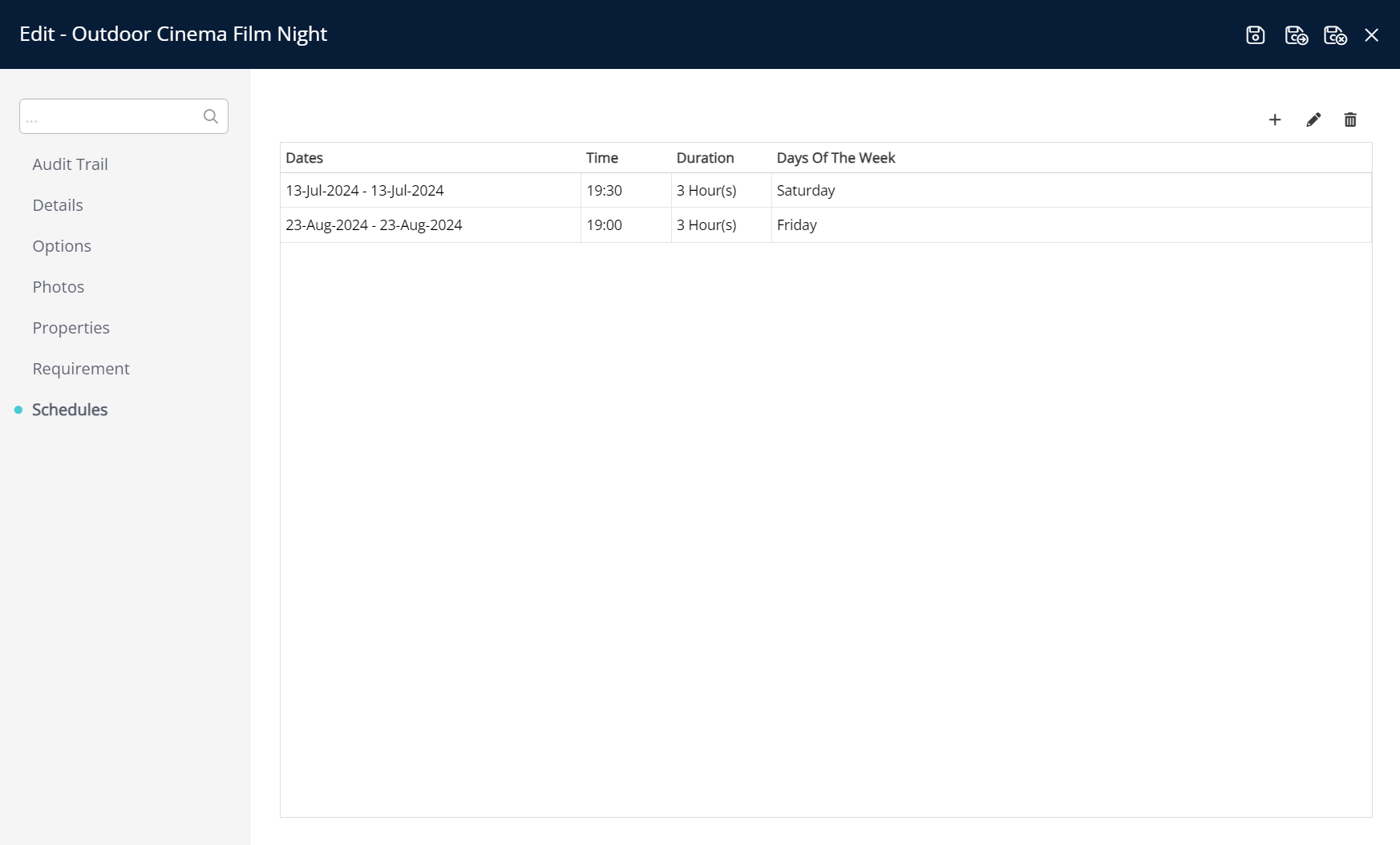
Task: Select row 23-Aug-2024 - 23-Aug-2024
Action: click(x=826, y=225)
